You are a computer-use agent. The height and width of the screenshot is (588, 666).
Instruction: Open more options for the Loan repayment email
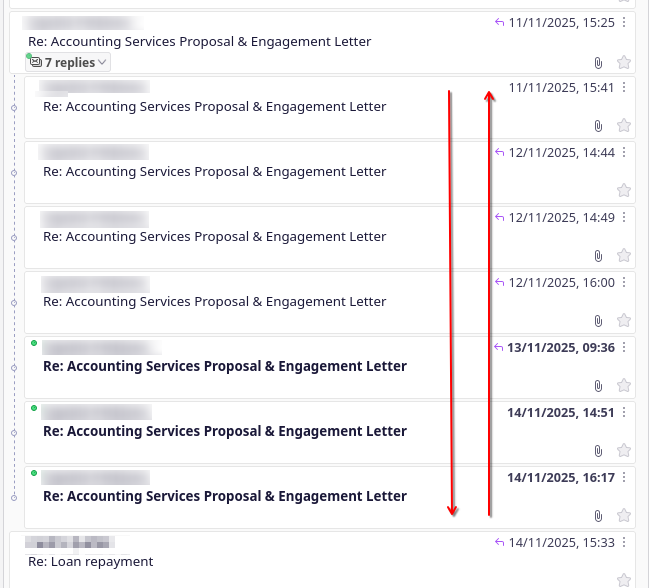click(624, 542)
